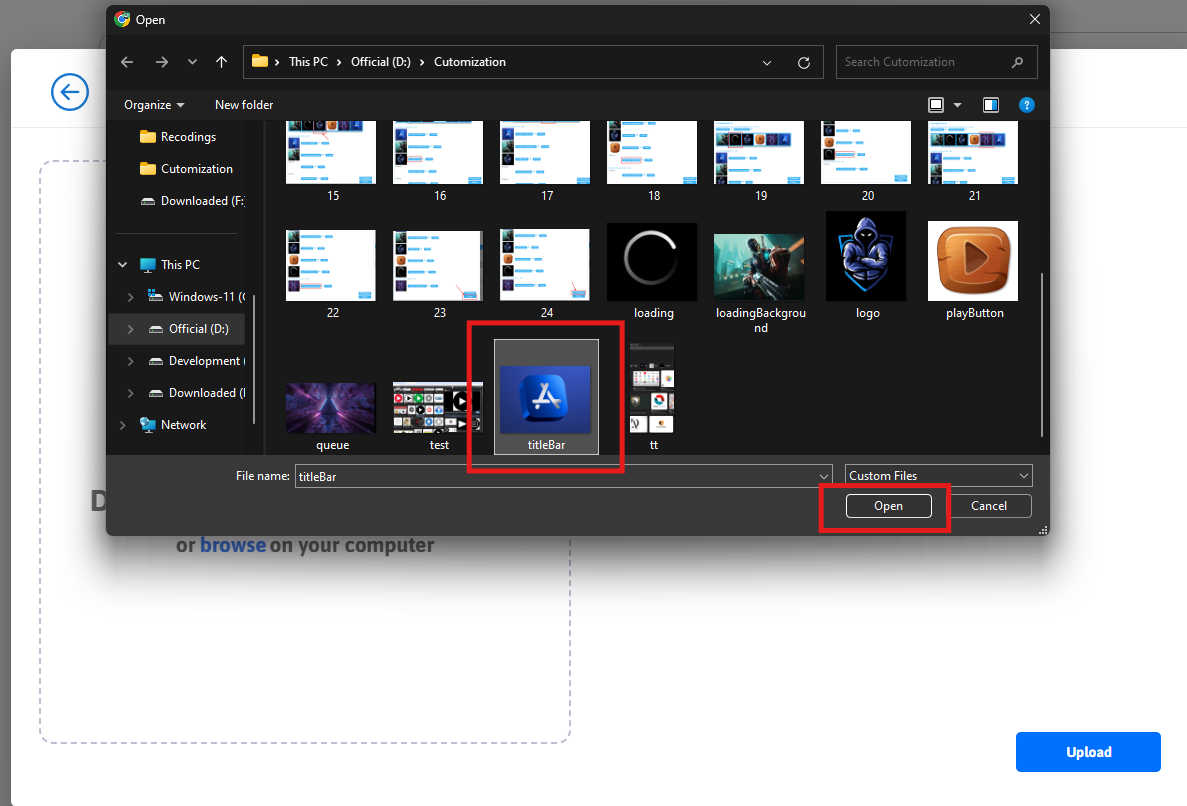The width and height of the screenshot is (1187, 806).
Task: Refresh the Cutomization folder view
Action: pos(803,62)
